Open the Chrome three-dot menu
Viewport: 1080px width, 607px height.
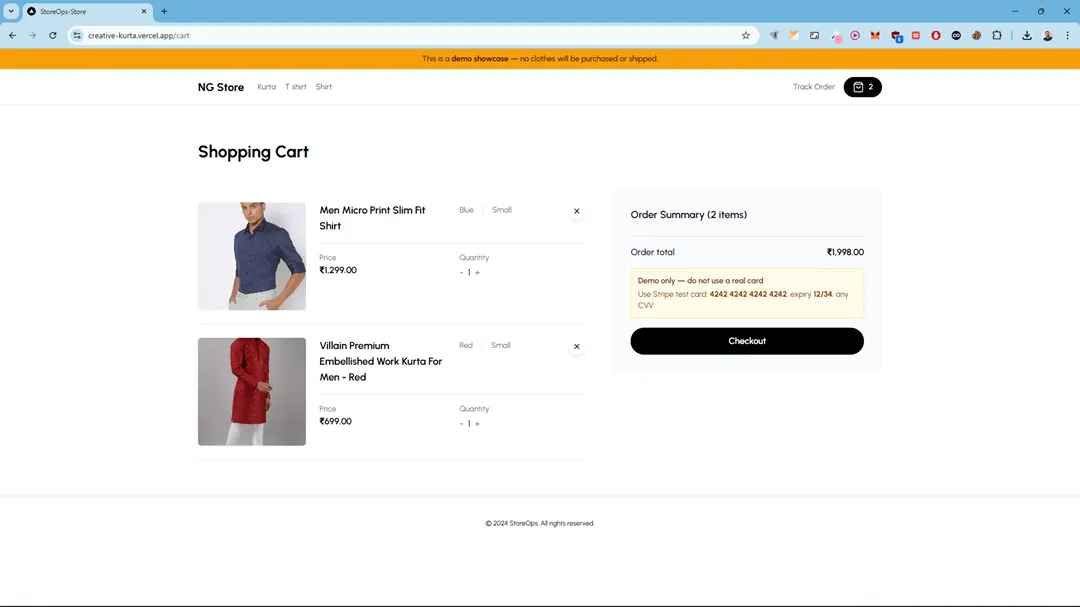pyautogui.click(x=1068, y=35)
